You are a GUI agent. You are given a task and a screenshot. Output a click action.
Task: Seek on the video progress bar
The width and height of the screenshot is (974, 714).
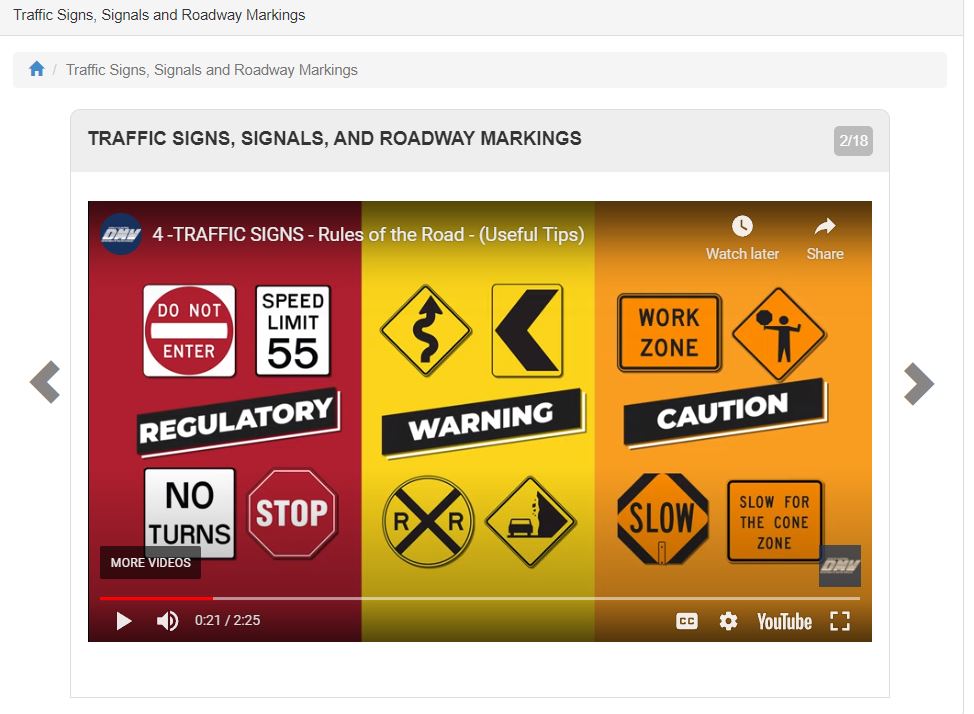coord(480,598)
